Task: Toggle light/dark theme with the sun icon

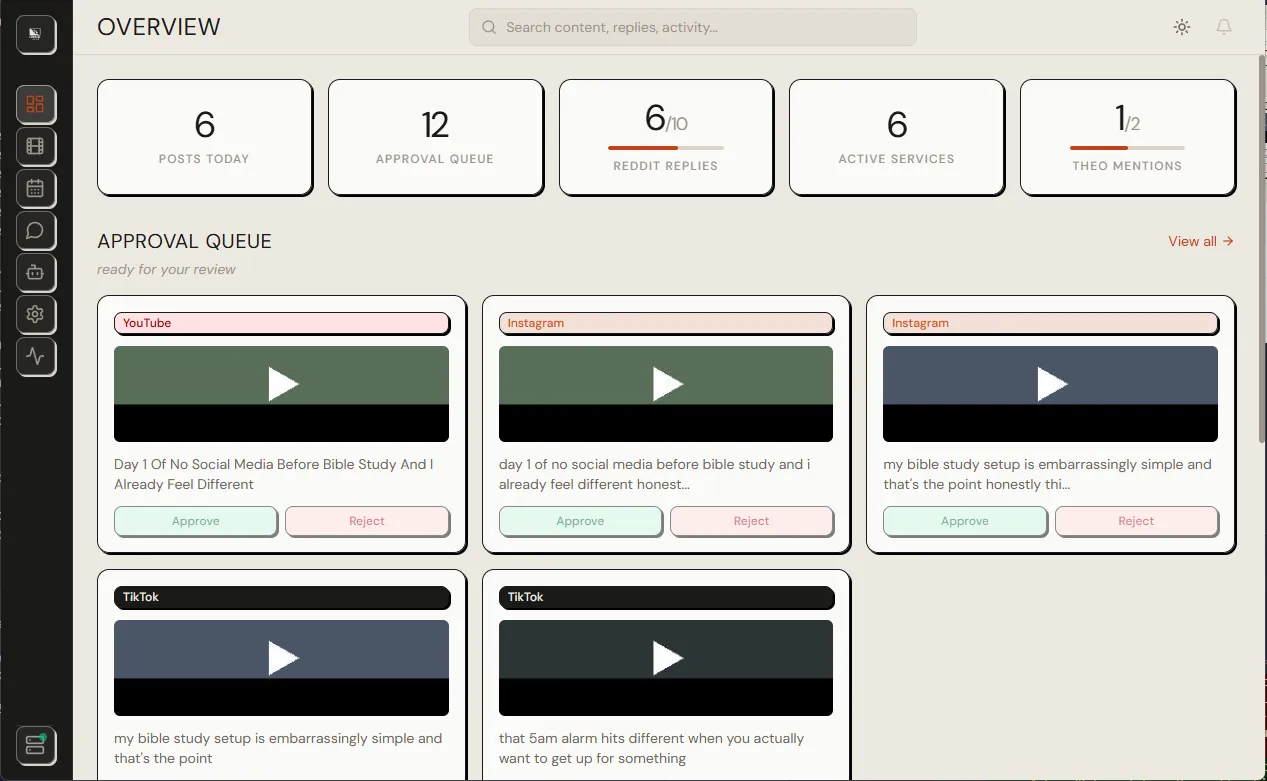Action: [x=1181, y=27]
